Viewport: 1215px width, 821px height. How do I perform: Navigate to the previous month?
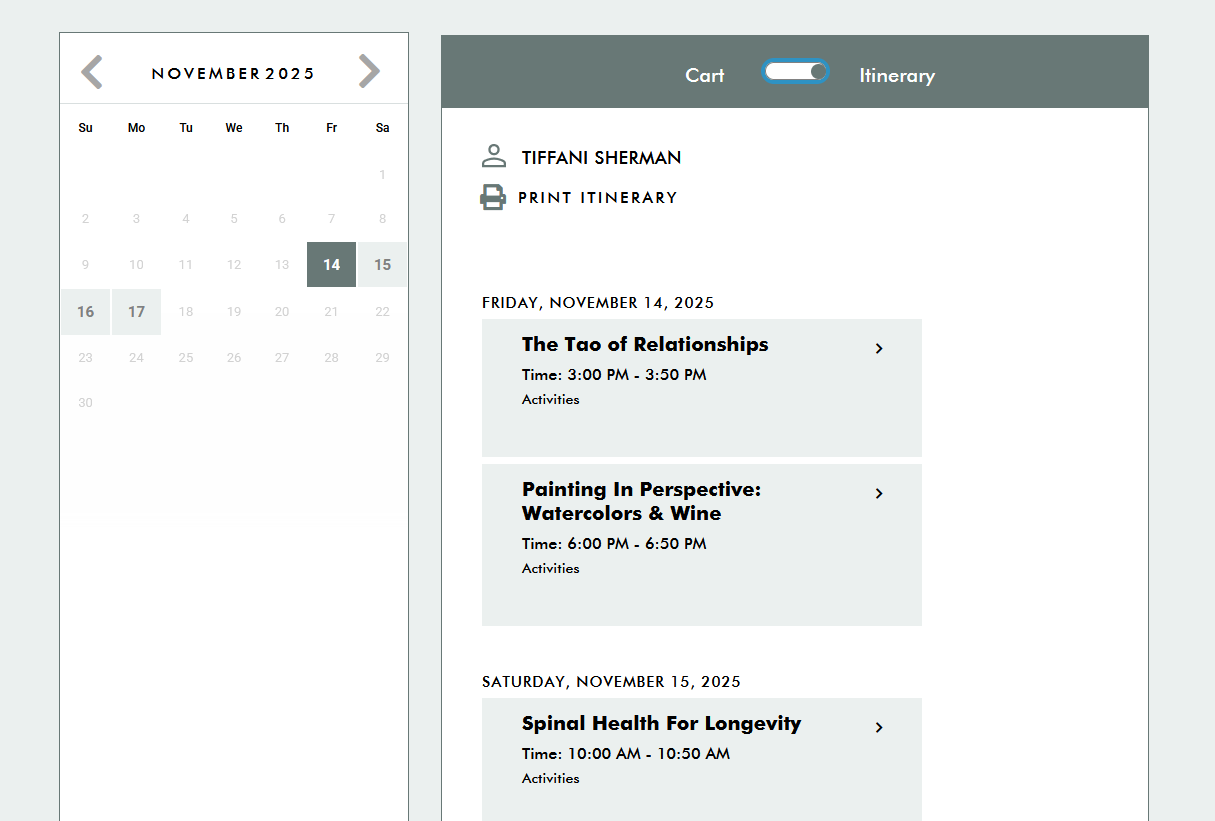[91, 71]
